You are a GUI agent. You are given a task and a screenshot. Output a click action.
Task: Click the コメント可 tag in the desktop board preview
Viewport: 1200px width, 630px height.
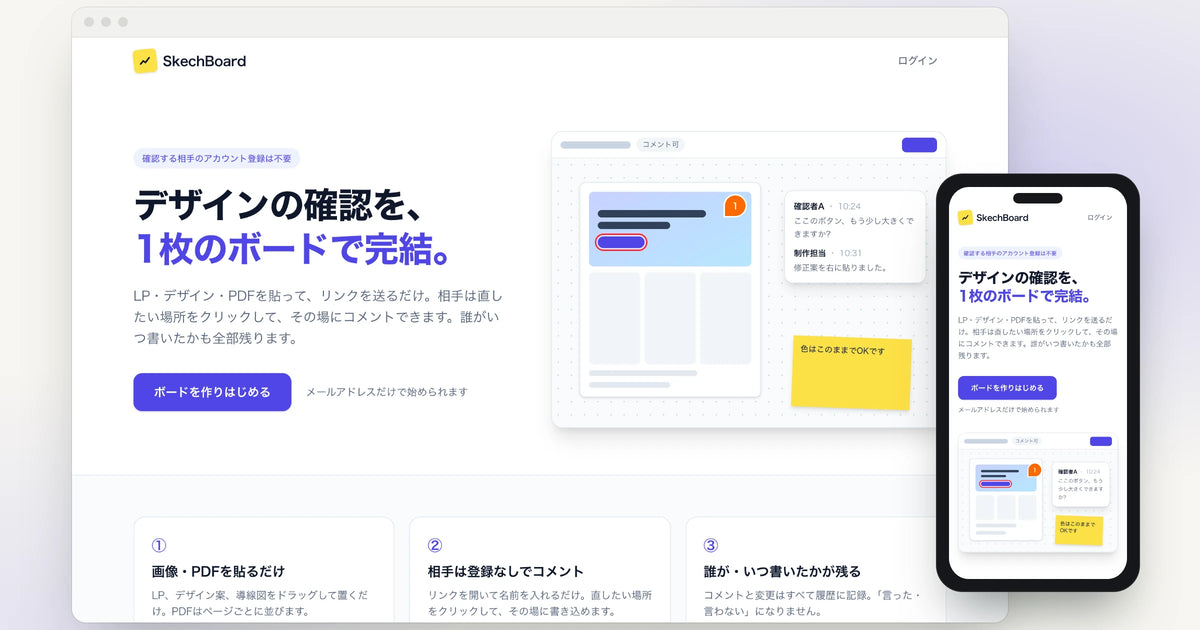click(660, 145)
